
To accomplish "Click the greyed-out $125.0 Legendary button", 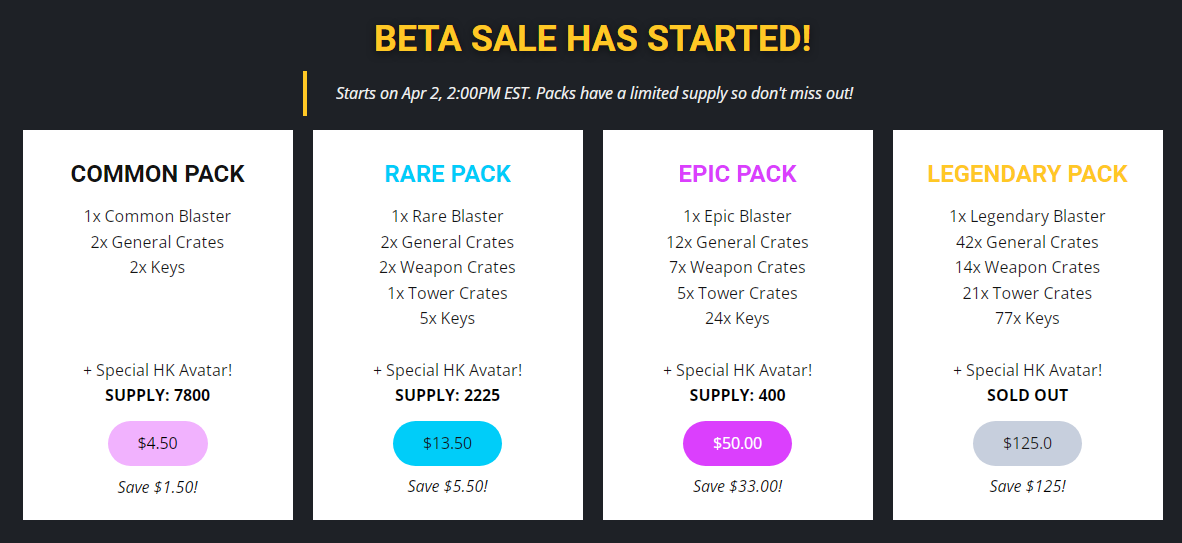I will (x=1027, y=443).
